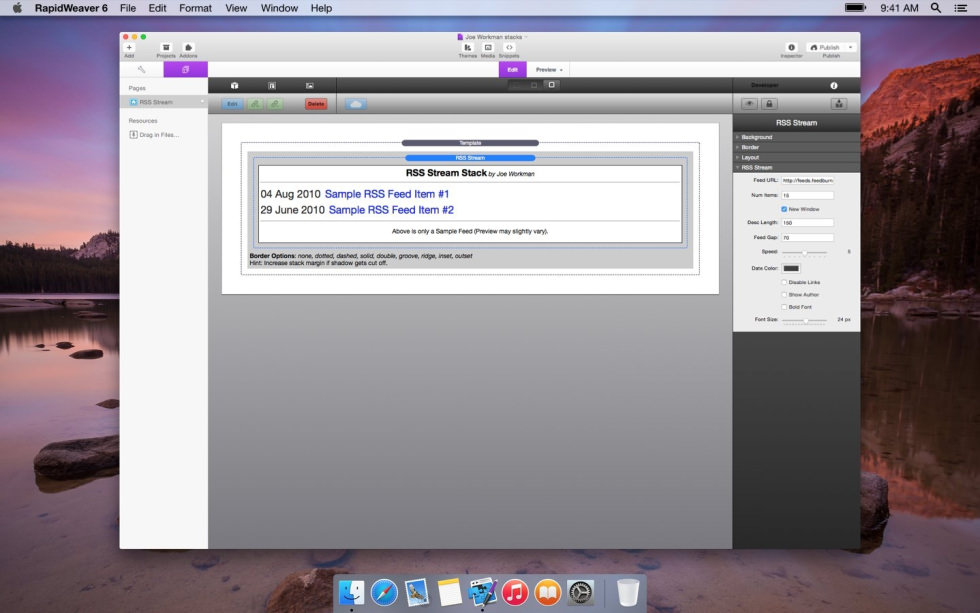Expand the Background section
This screenshot has width=980, height=613.
pyautogui.click(x=797, y=137)
